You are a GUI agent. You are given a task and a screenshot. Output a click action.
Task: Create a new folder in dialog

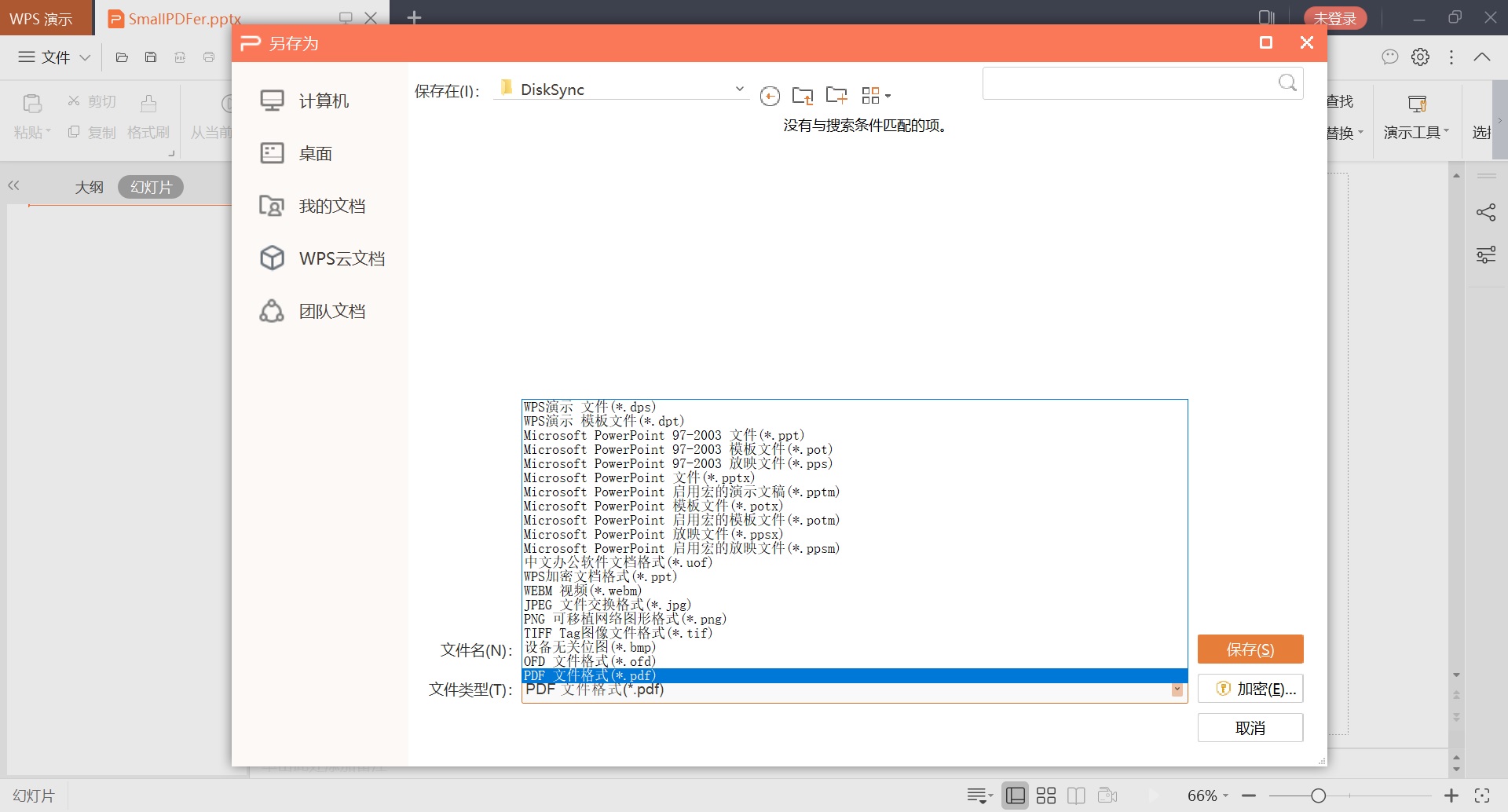tap(836, 96)
